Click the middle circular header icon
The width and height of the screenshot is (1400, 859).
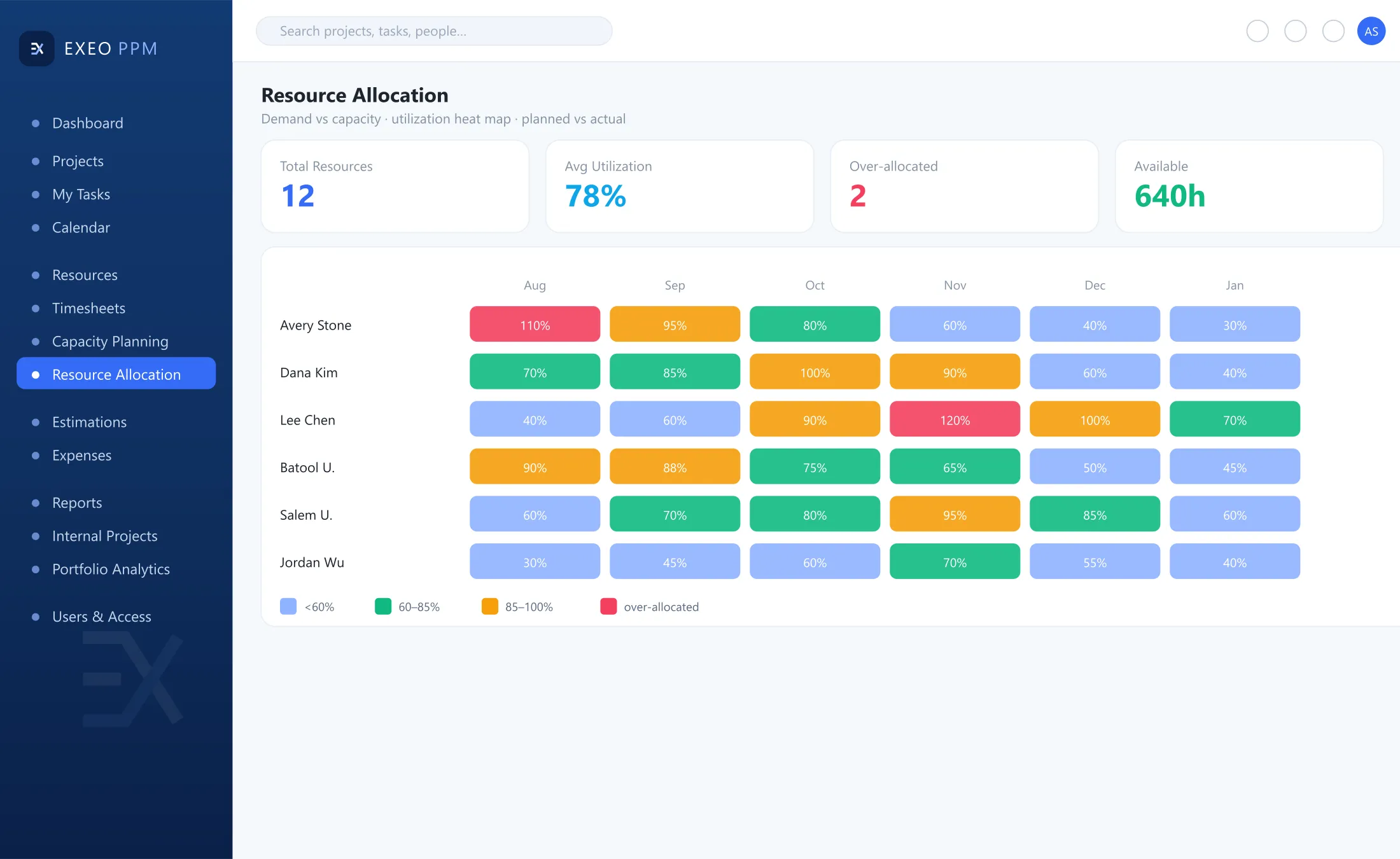1295,31
